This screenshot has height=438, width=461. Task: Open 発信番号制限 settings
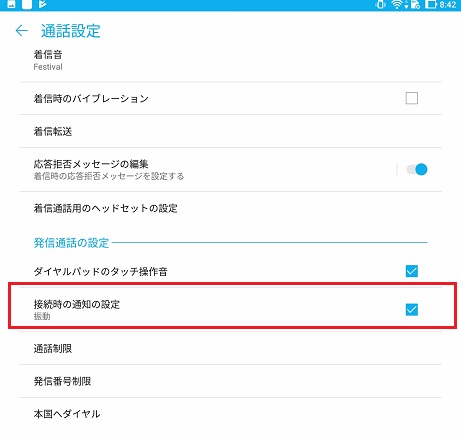click(x=230, y=381)
